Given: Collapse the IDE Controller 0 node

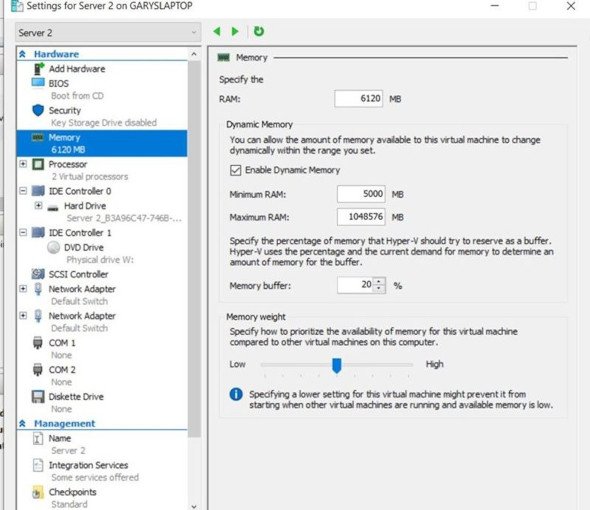Looking at the screenshot, I should point(23,191).
